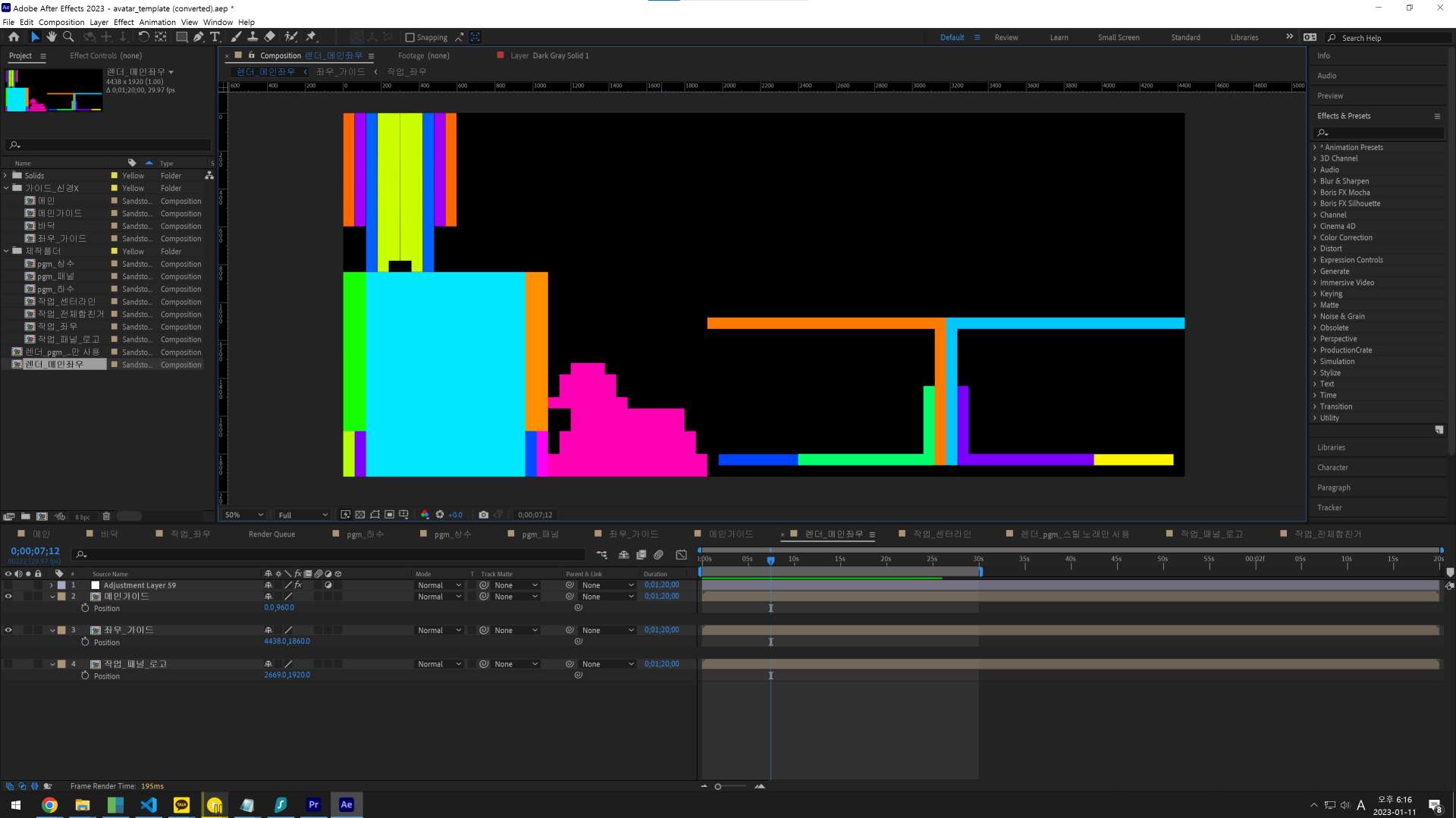Hide the 메인가이드 layer with eye toggle
Viewport: 1456px width, 818px height.
8,597
